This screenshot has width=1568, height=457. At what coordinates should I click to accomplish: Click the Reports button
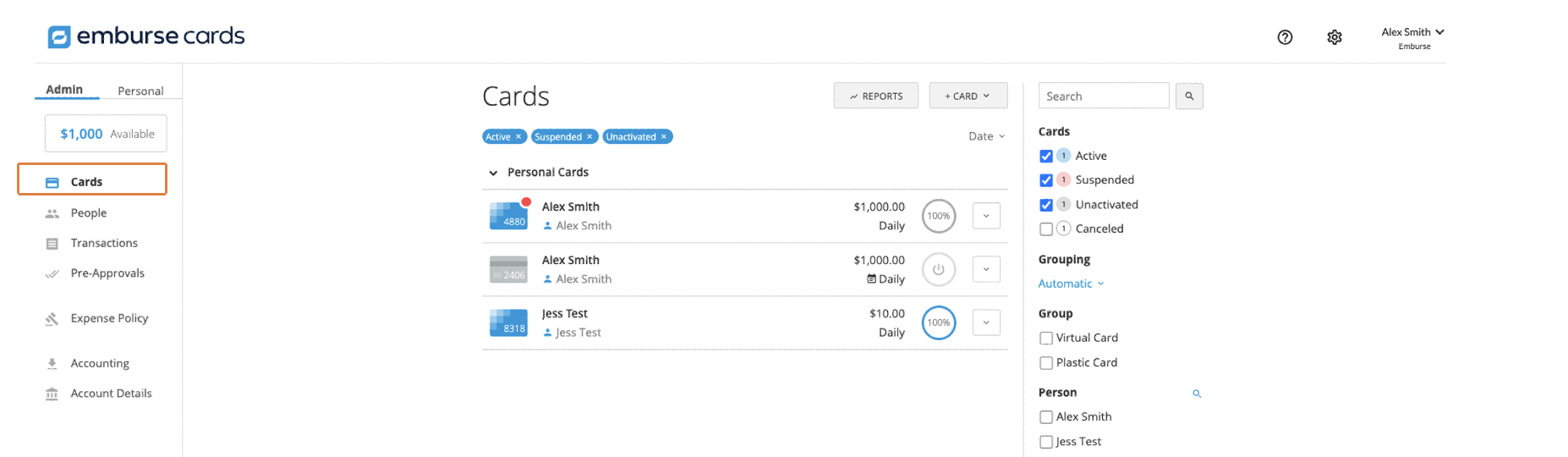(x=876, y=96)
